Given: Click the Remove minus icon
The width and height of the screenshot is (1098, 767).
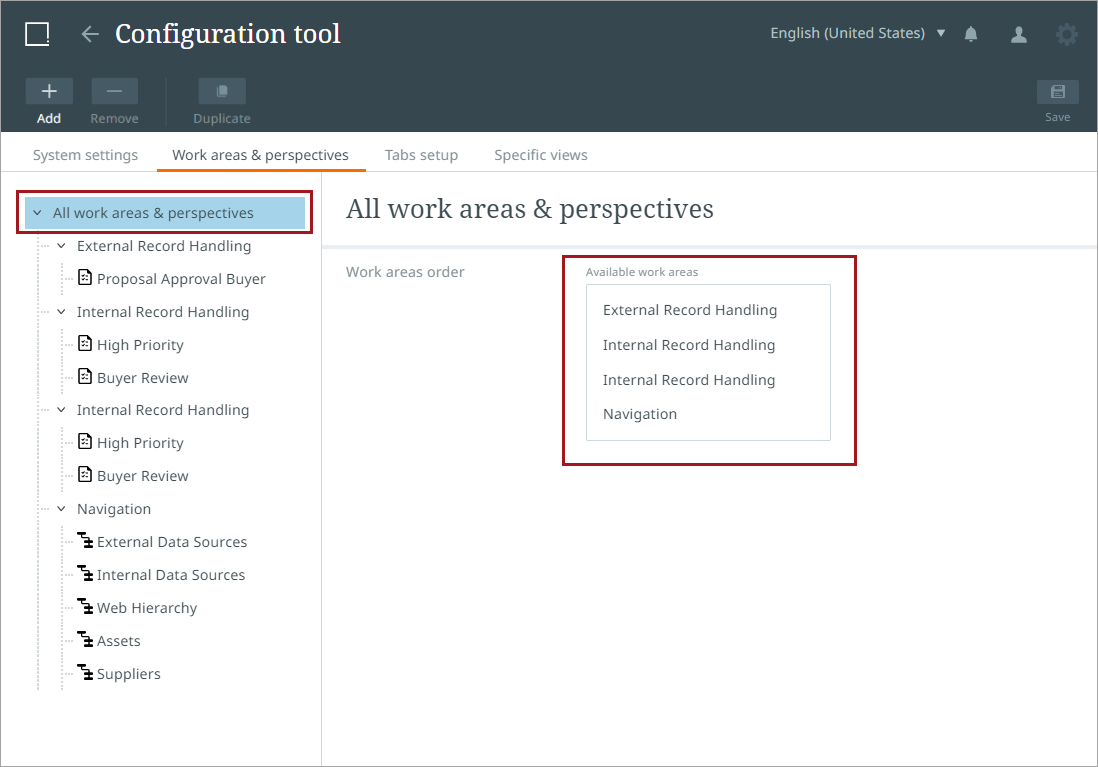Looking at the screenshot, I should tap(114, 92).
